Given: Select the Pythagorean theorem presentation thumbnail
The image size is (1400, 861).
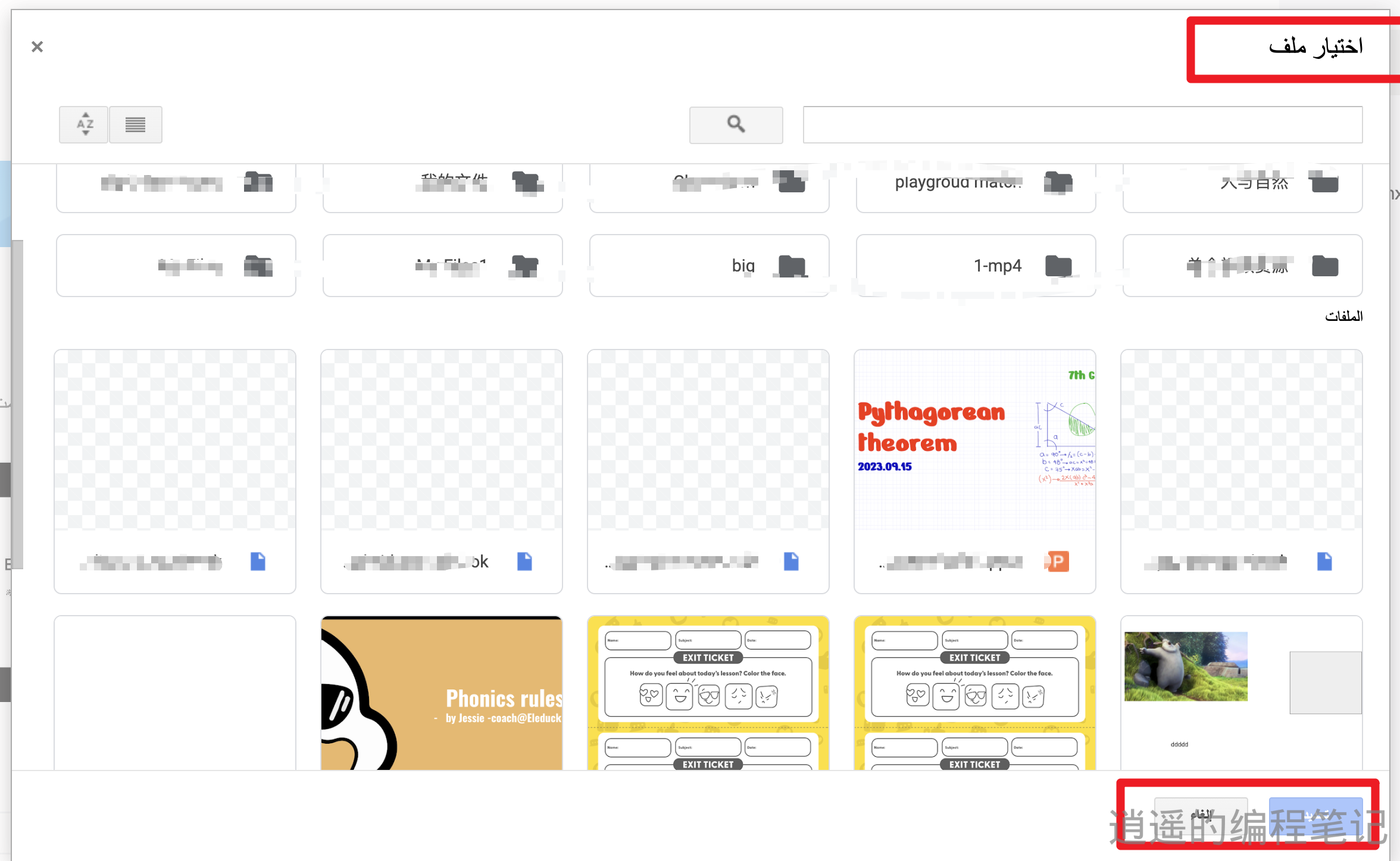Looking at the screenshot, I should 975,439.
